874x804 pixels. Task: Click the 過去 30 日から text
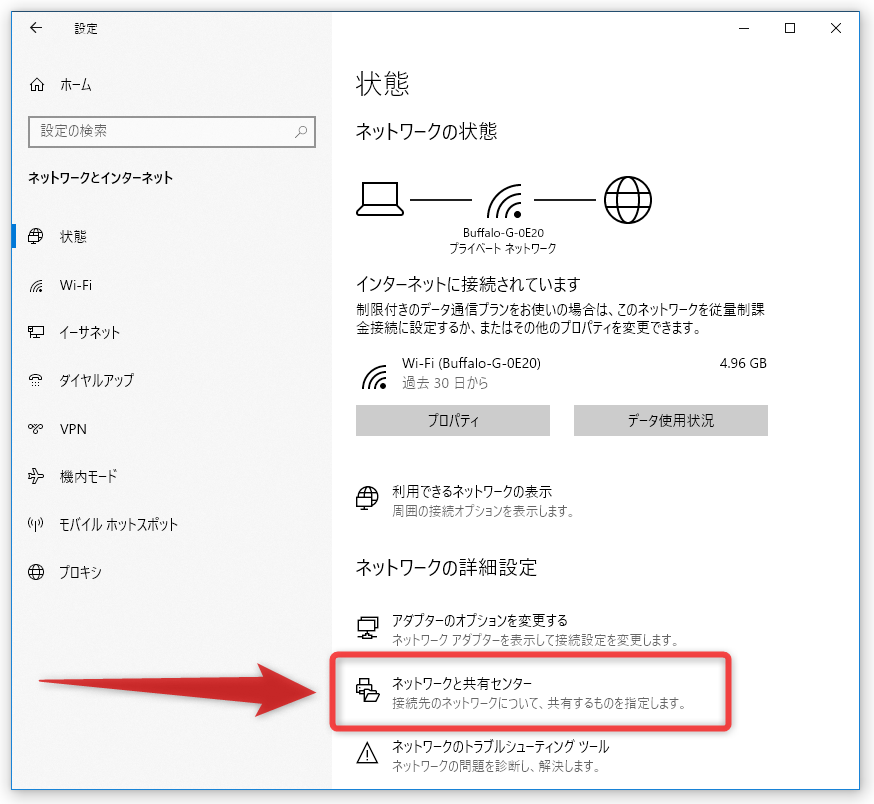pyautogui.click(x=445, y=383)
